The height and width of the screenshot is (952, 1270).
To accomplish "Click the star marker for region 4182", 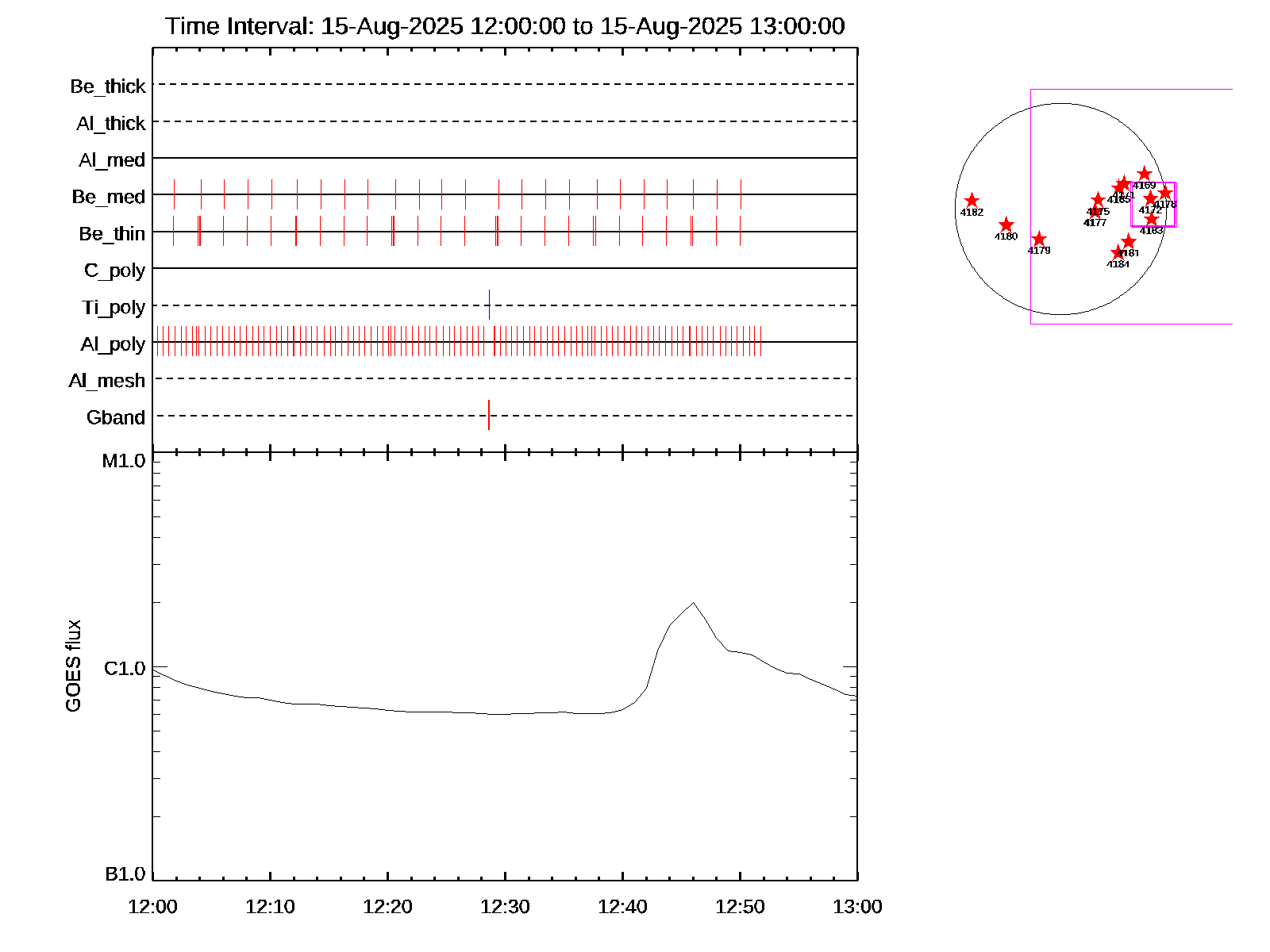I will tap(972, 201).
